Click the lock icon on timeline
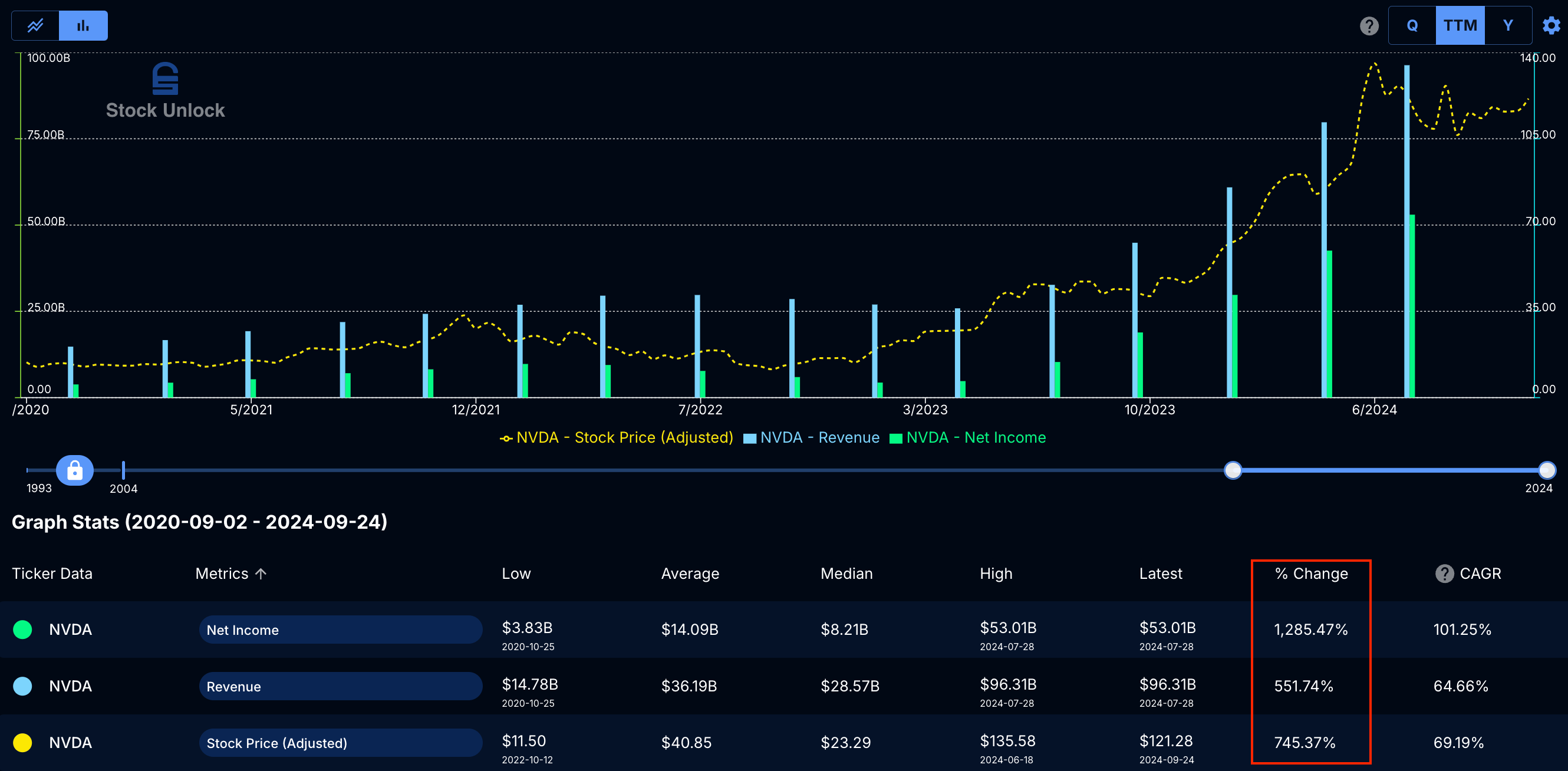 (75, 470)
